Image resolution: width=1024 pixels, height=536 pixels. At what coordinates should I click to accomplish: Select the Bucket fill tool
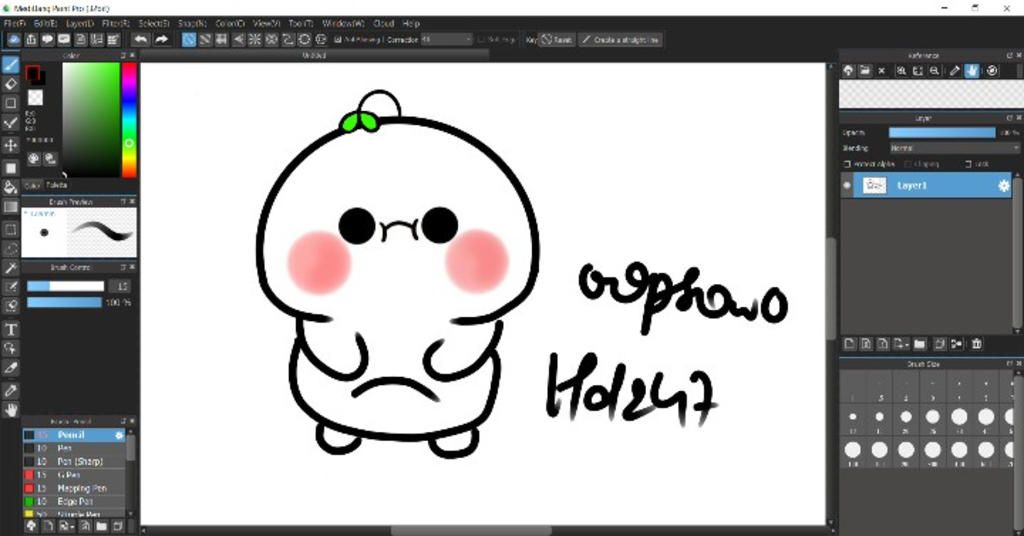(x=10, y=187)
